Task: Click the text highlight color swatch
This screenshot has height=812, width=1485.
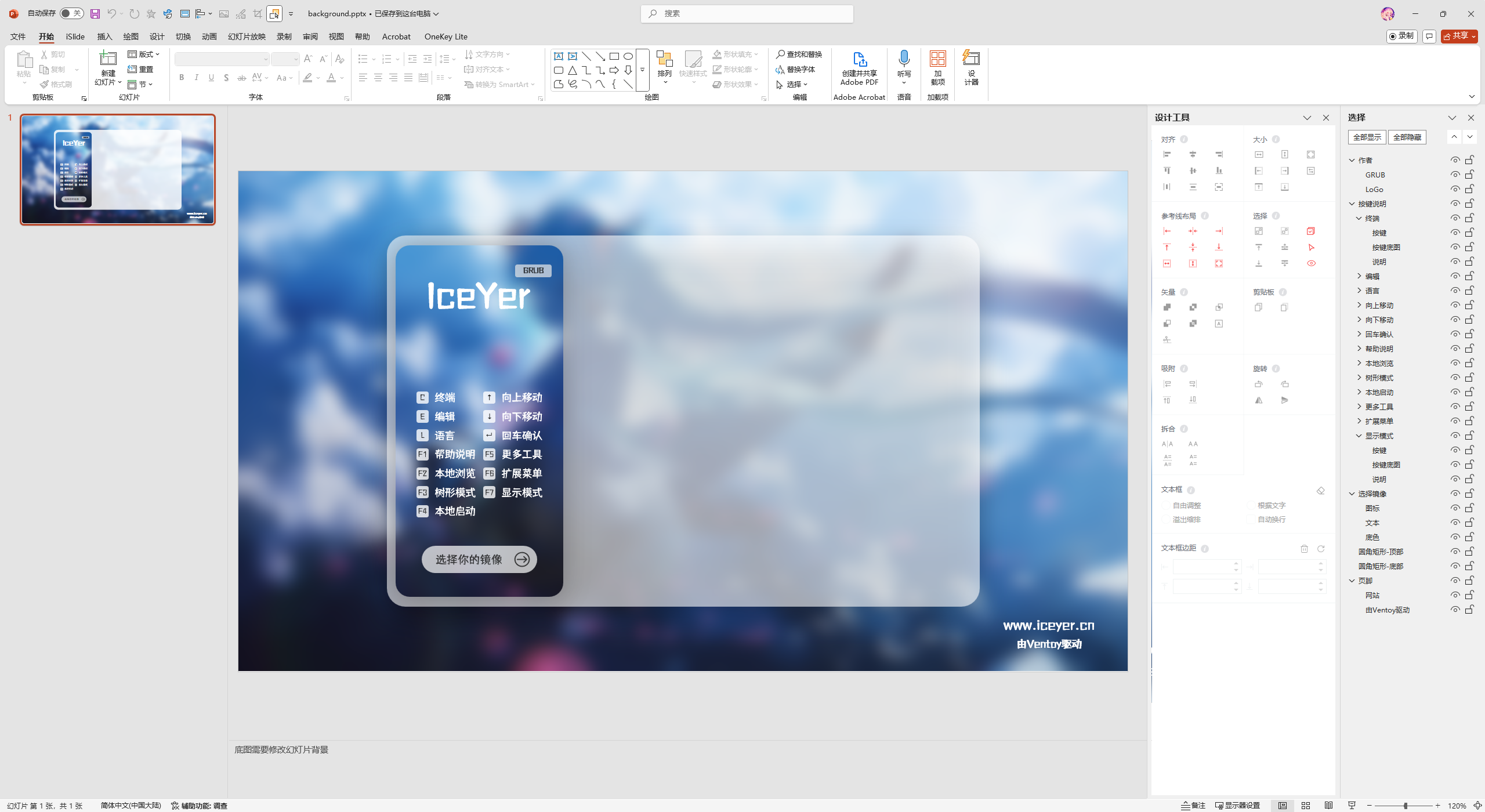Action: [307, 77]
